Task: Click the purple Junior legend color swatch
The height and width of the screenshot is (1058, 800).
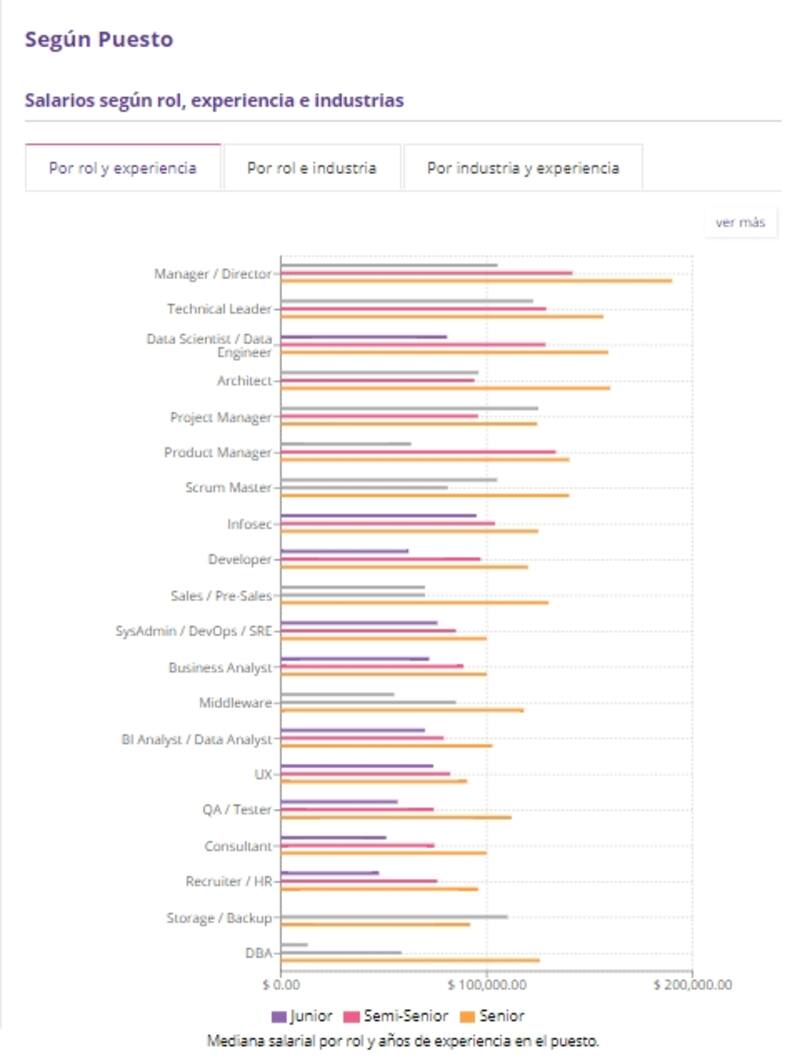Action: [x=279, y=1017]
